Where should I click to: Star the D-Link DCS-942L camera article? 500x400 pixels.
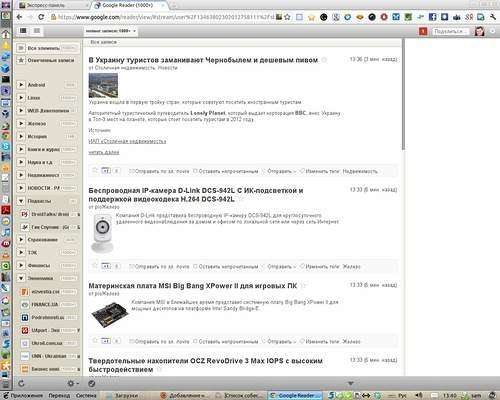pyautogui.click(x=95, y=266)
